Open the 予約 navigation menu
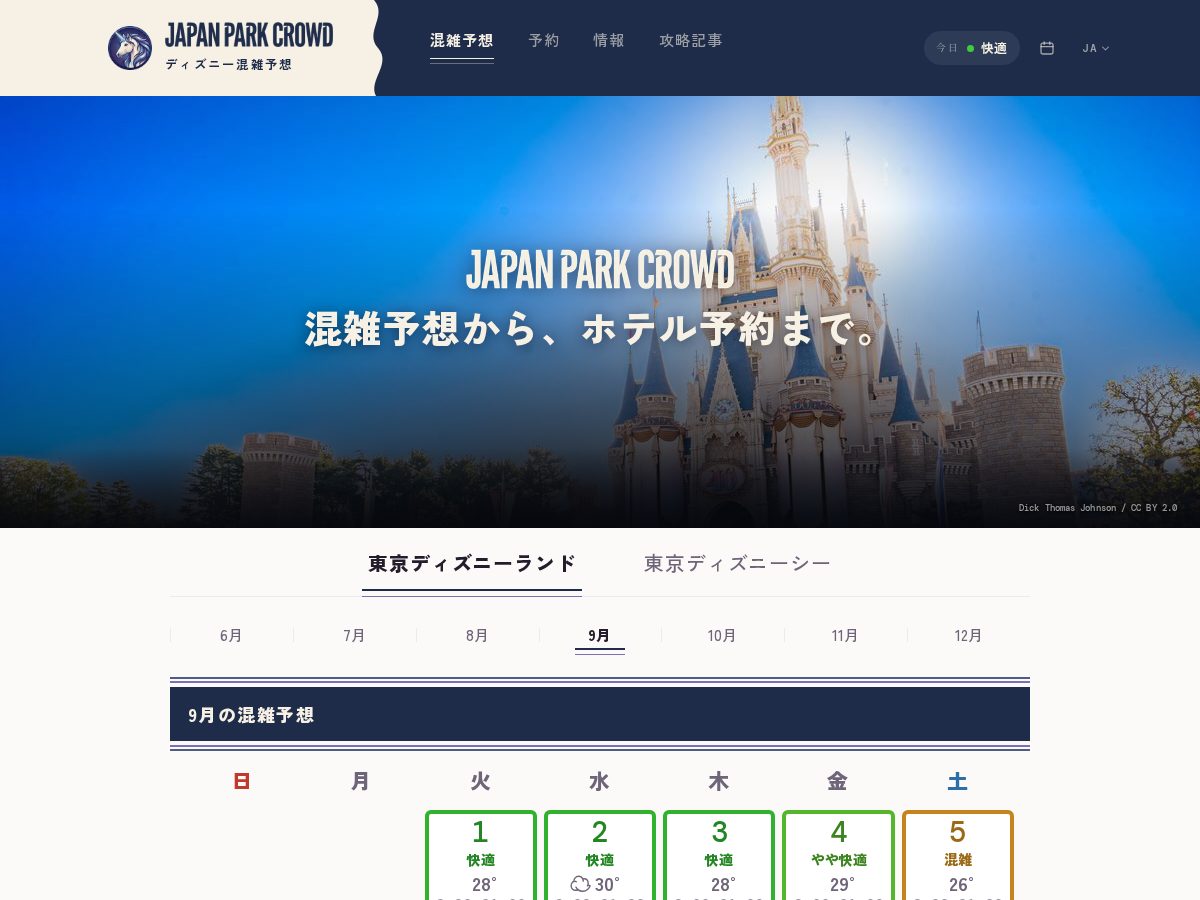 [x=544, y=41]
